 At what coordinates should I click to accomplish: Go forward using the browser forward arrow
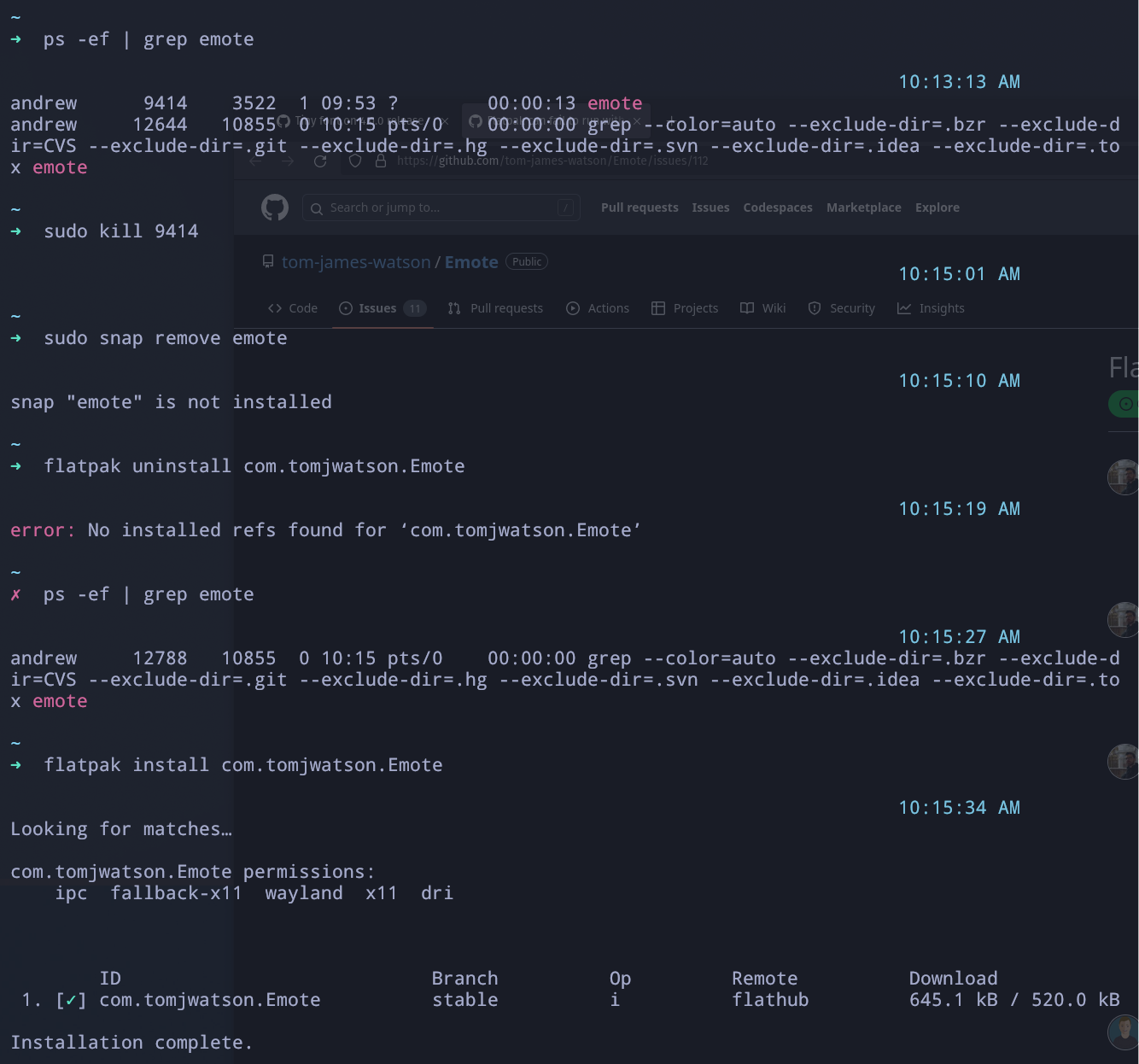click(287, 161)
